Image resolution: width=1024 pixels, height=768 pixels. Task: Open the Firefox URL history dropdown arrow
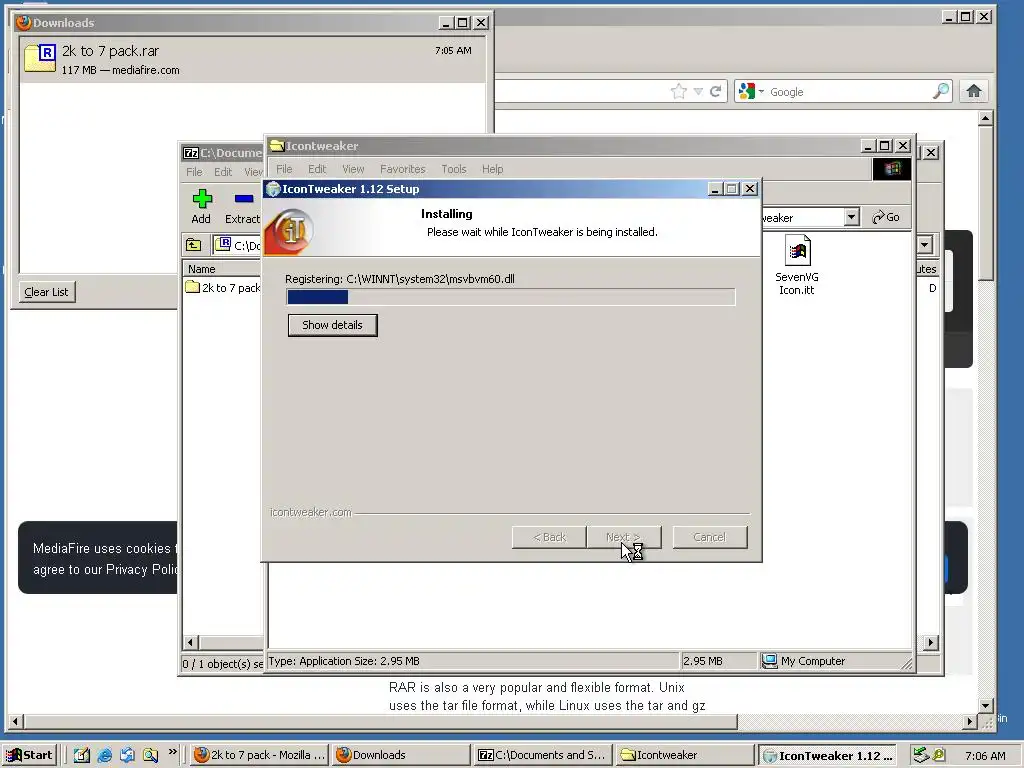698,91
